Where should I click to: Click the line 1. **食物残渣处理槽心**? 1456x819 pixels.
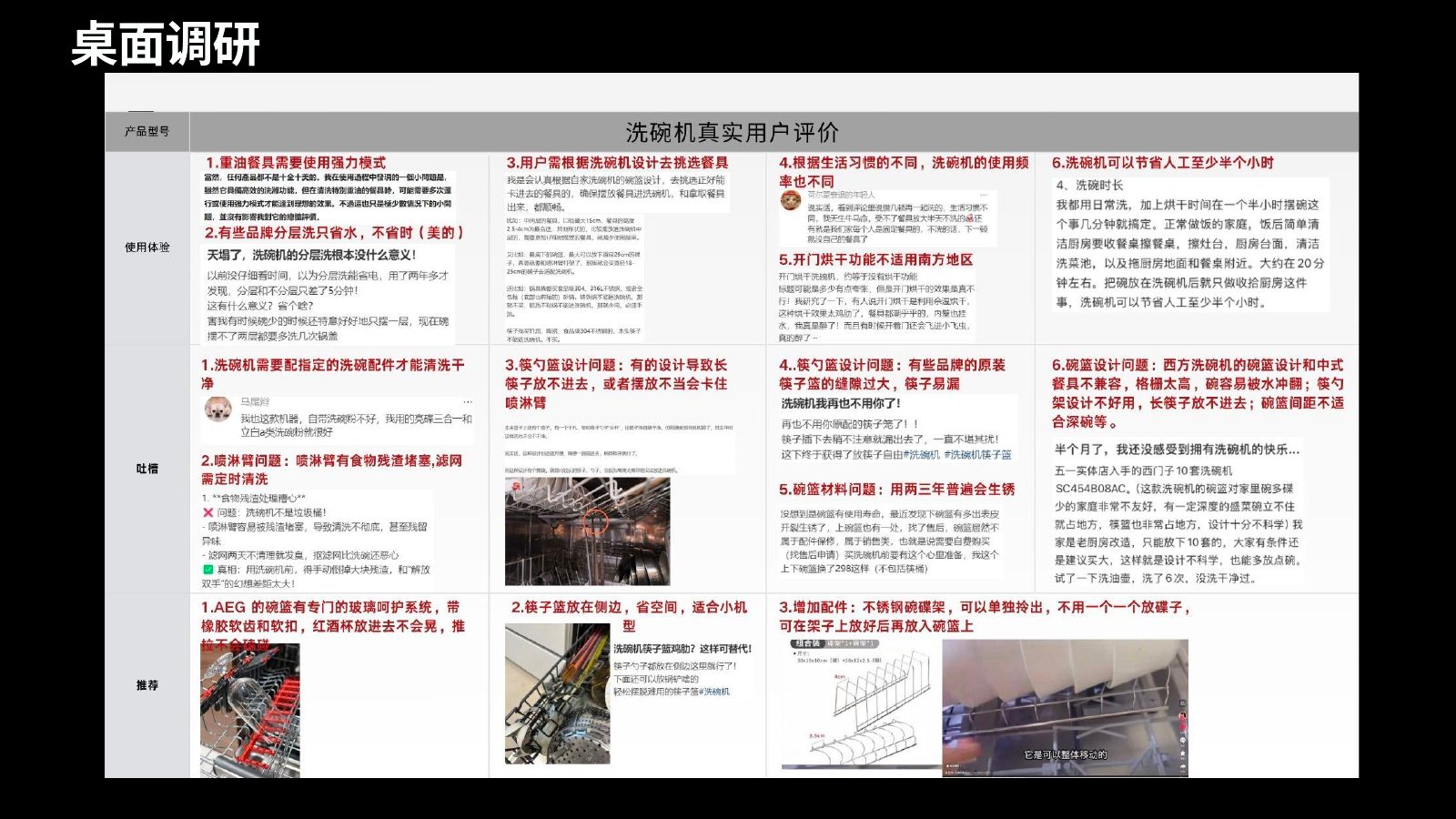pyautogui.click(x=254, y=499)
